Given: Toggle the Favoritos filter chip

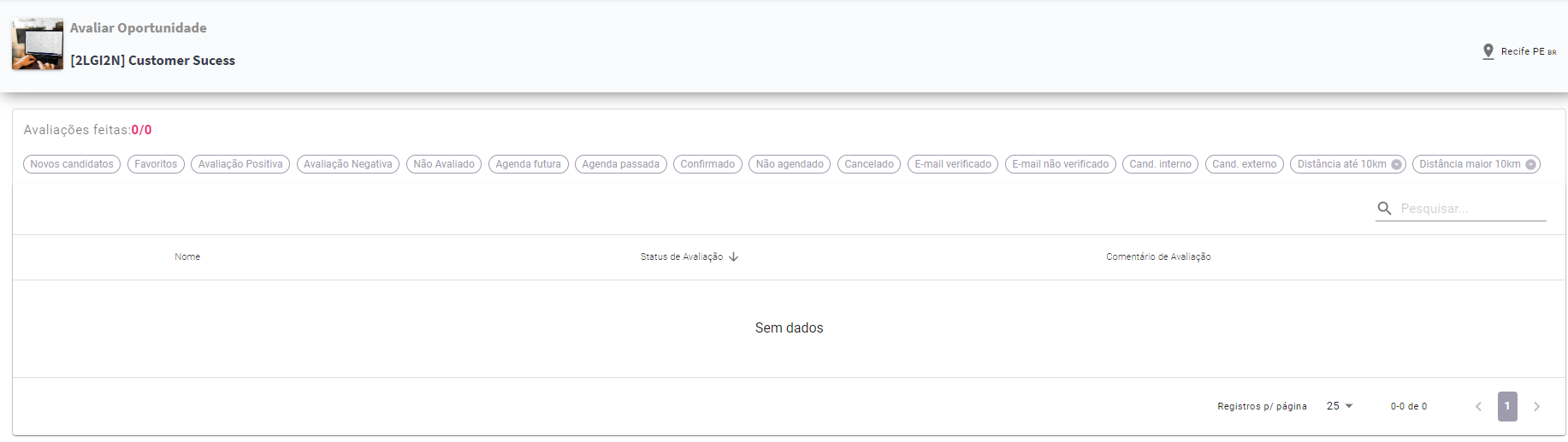Looking at the screenshot, I should pos(156,164).
